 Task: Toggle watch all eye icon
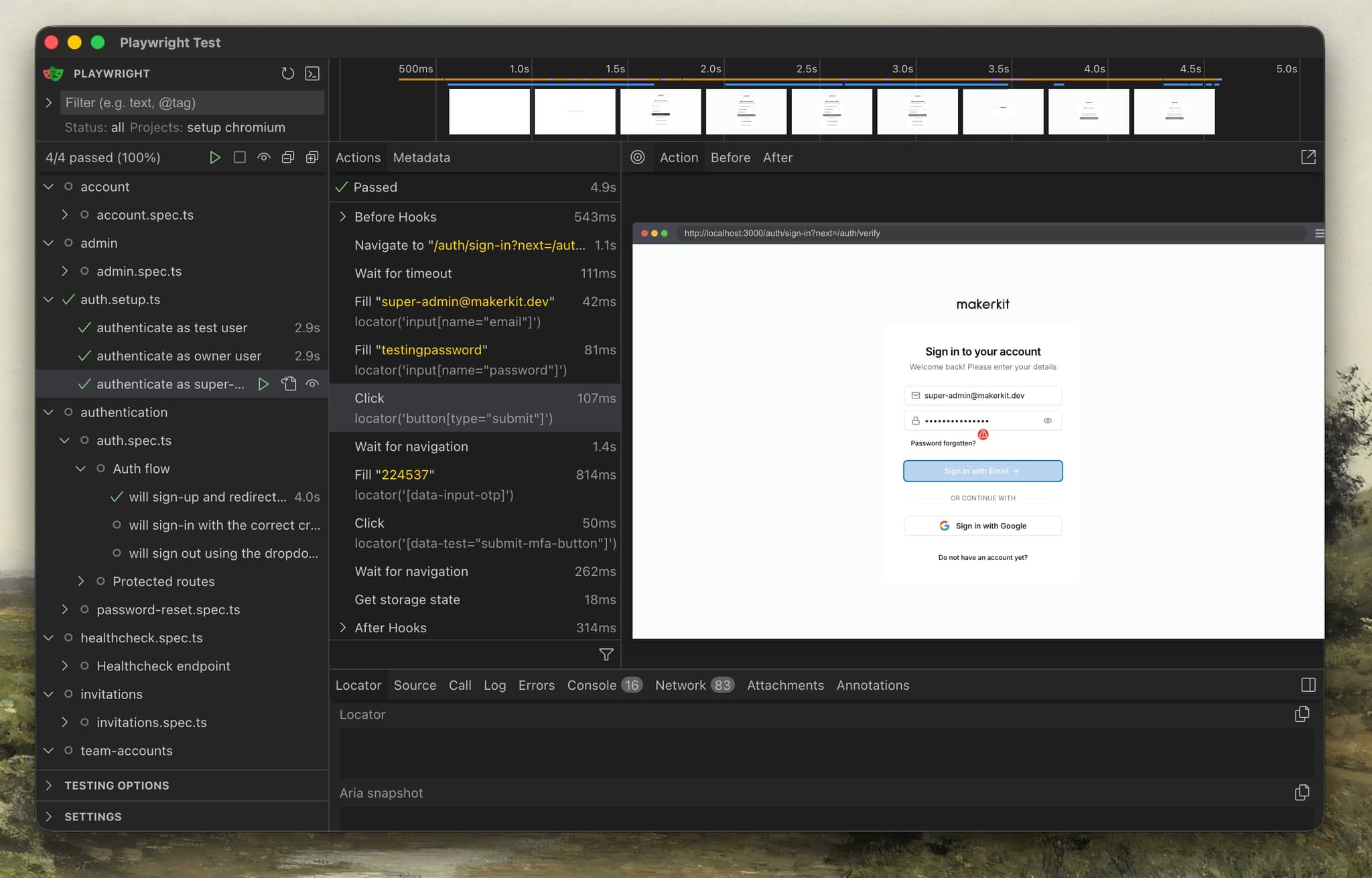[x=264, y=157]
